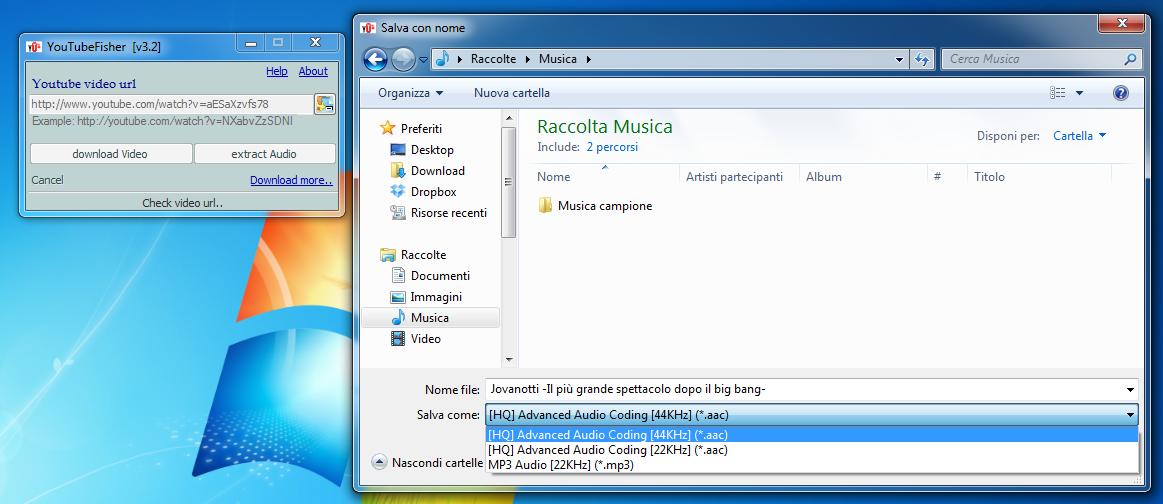Choose the highlighted 44KHz AAC list option
The image size is (1163, 504).
pos(812,435)
